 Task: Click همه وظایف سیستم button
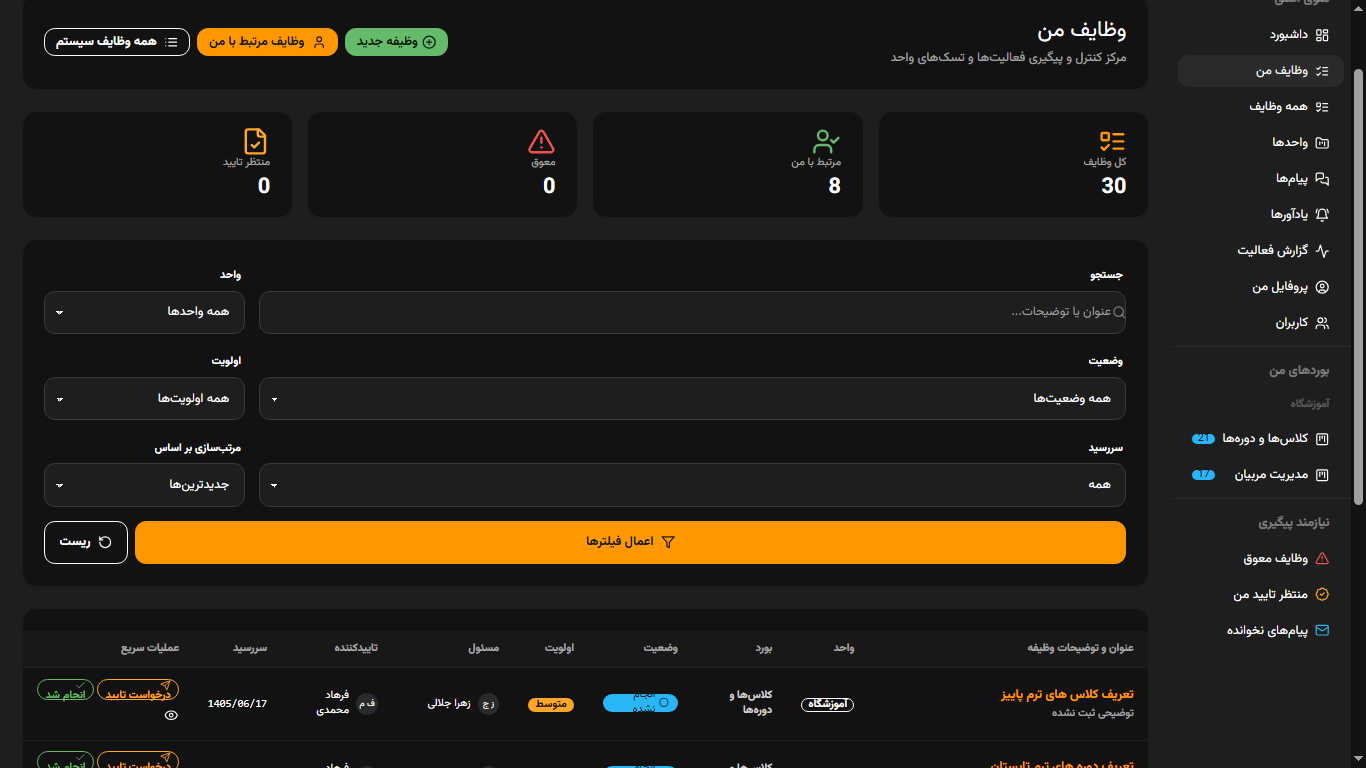(x=117, y=42)
